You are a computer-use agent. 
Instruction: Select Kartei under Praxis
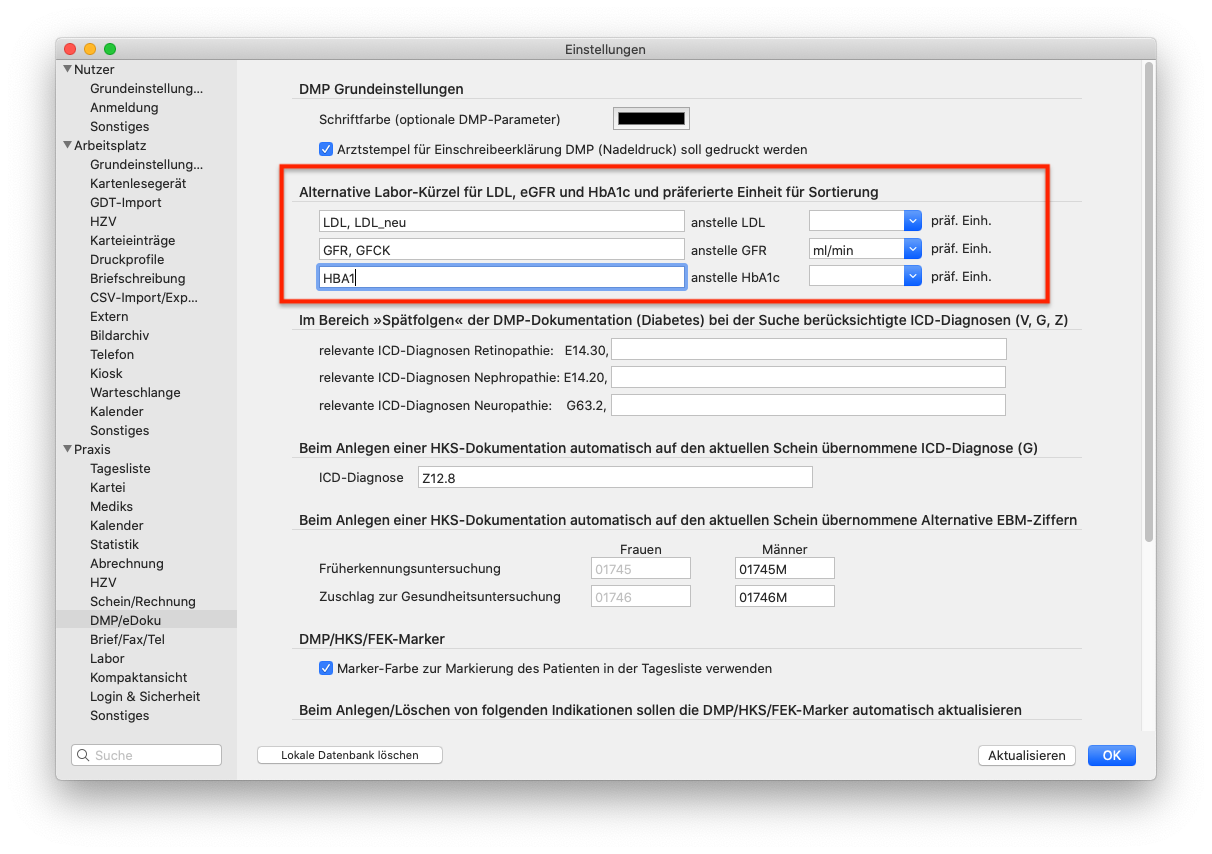pos(108,488)
